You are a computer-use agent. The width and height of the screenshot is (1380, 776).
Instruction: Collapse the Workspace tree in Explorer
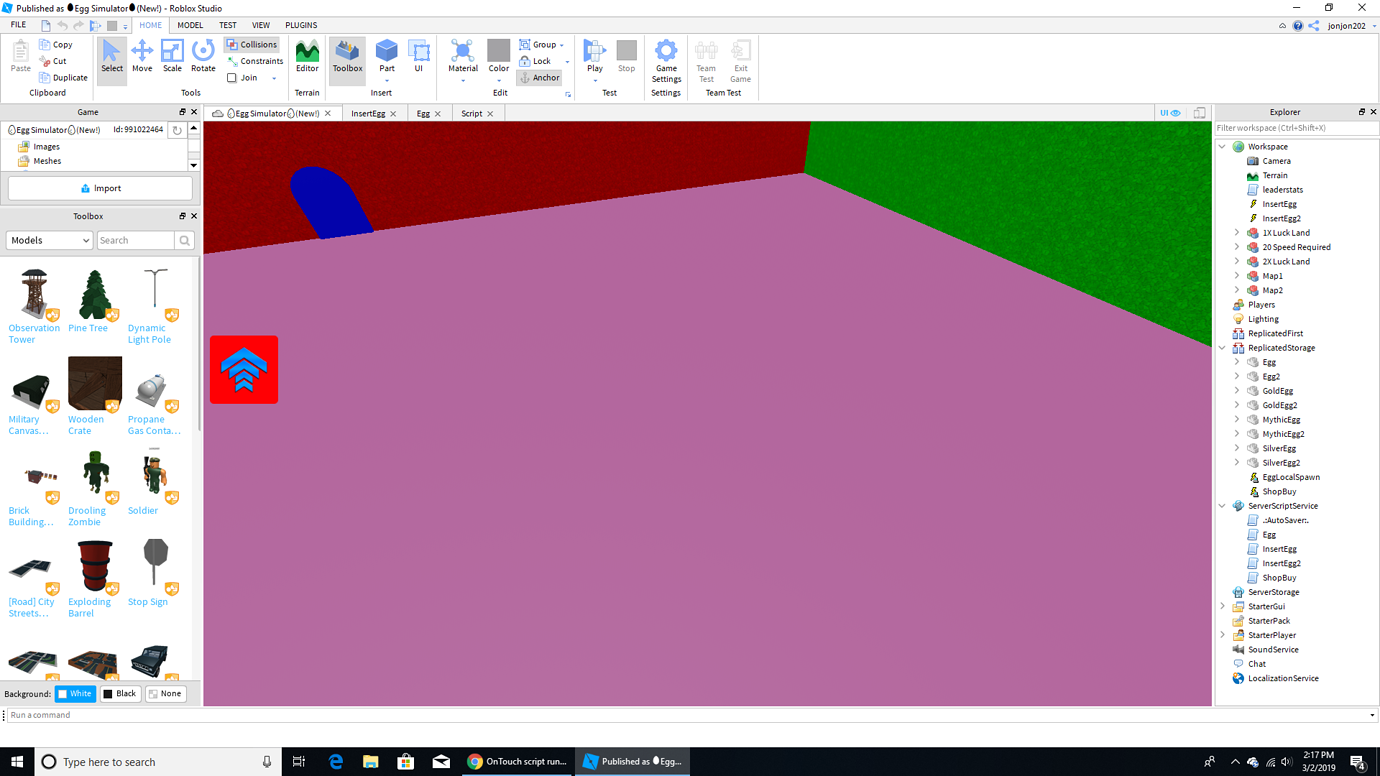pyautogui.click(x=1222, y=146)
